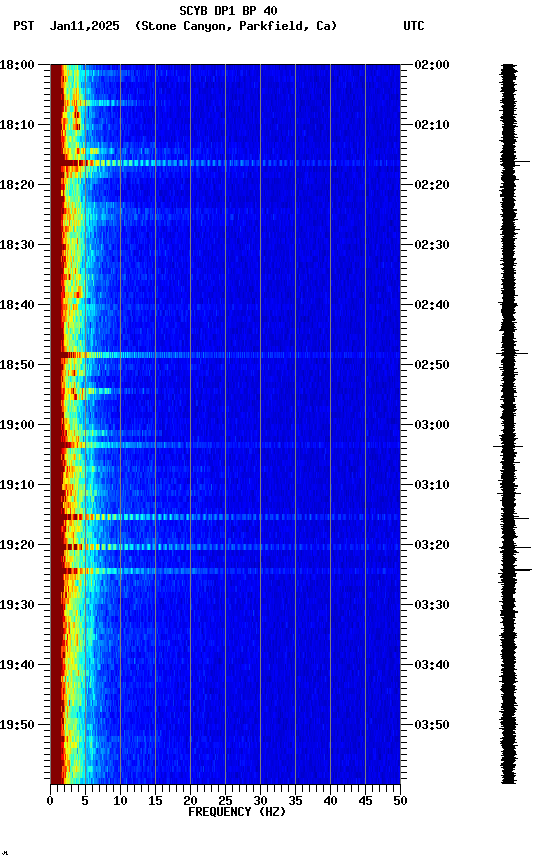Image resolution: width=552 pixels, height=864 pixels.
Task: Click the '02:40' UTC time label
Action: 432,305
